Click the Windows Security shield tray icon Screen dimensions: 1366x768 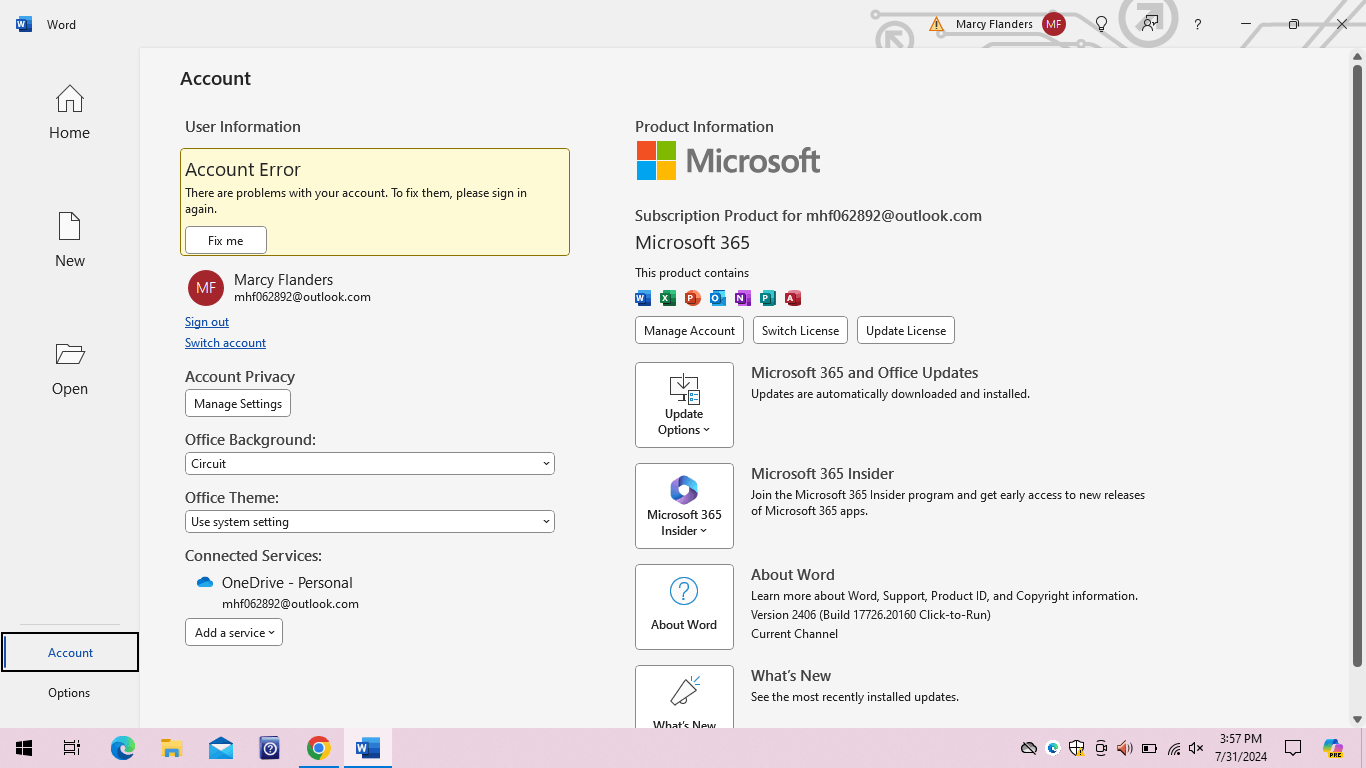coord(1077,748)
